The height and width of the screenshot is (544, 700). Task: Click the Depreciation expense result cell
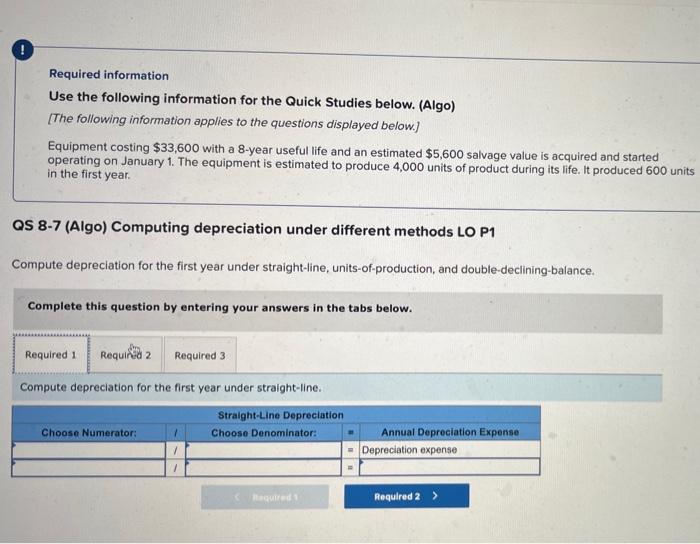tap(450, 449)
